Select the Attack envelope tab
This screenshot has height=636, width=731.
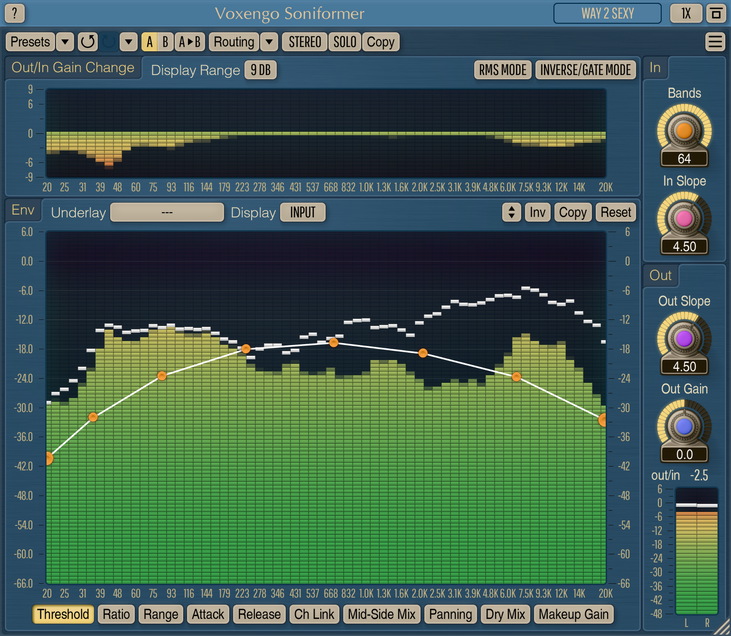208,615
